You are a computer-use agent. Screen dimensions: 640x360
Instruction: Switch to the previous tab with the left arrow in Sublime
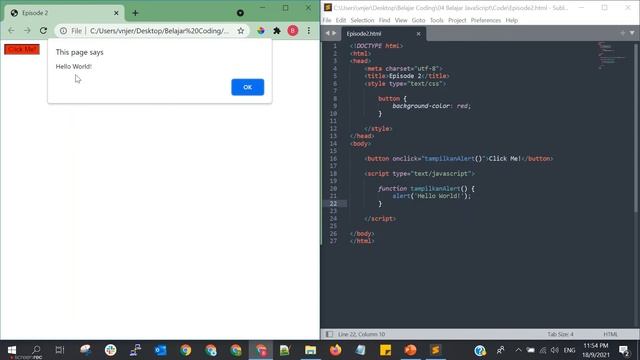point(327,33)
